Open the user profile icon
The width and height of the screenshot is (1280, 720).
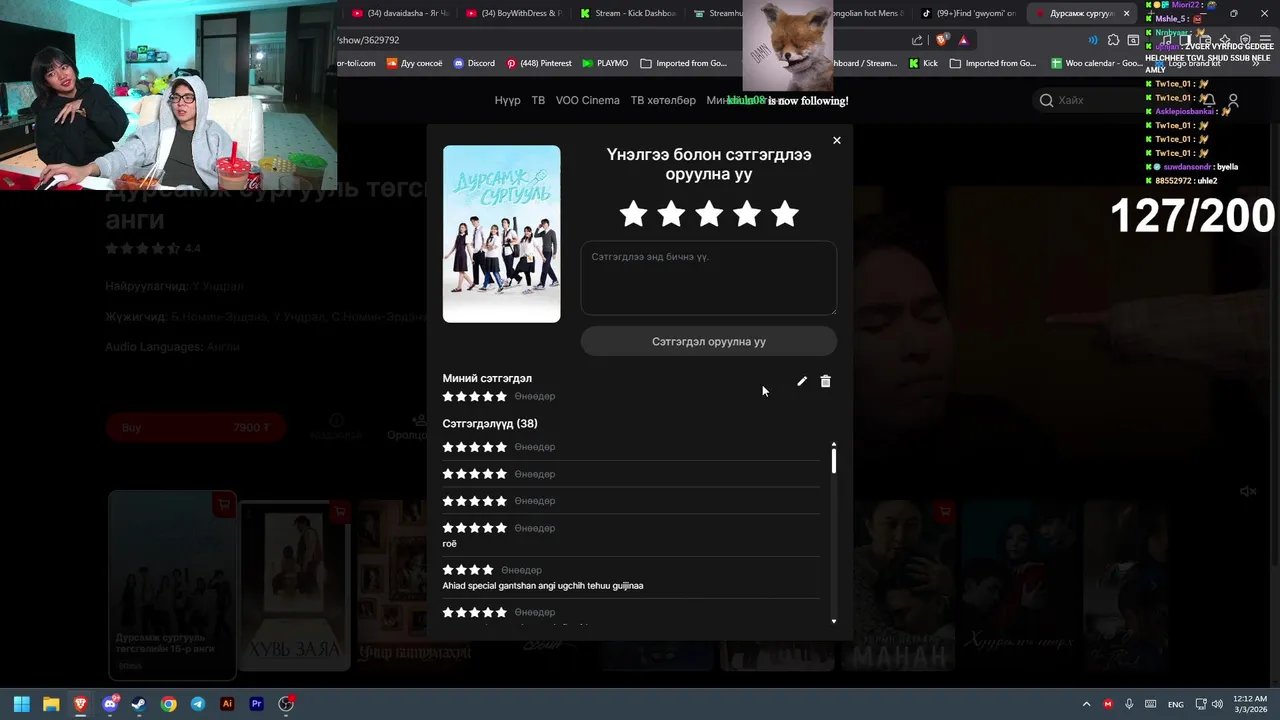[x=1233, y=100]
